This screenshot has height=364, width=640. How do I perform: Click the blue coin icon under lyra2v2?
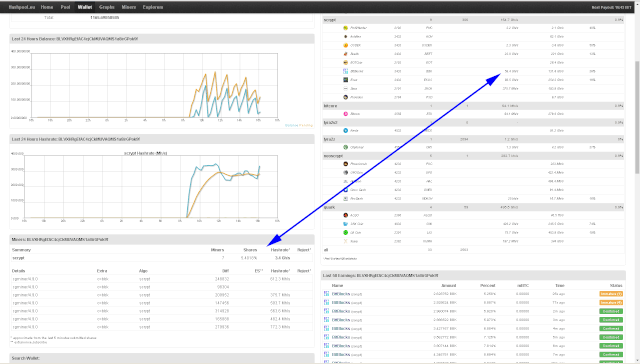(x=345, y=131)
